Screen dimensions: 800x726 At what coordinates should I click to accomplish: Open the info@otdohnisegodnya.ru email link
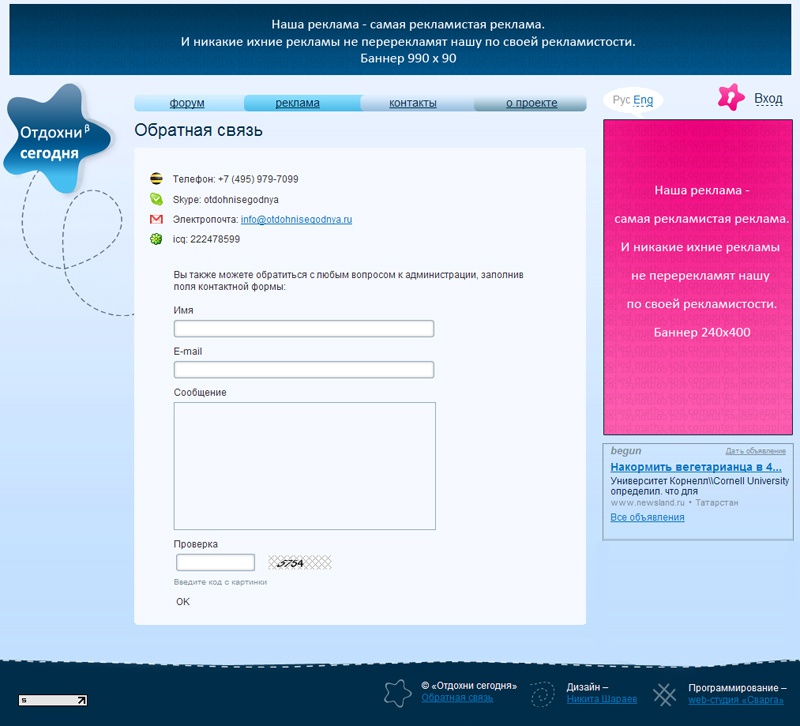point(296,219)
